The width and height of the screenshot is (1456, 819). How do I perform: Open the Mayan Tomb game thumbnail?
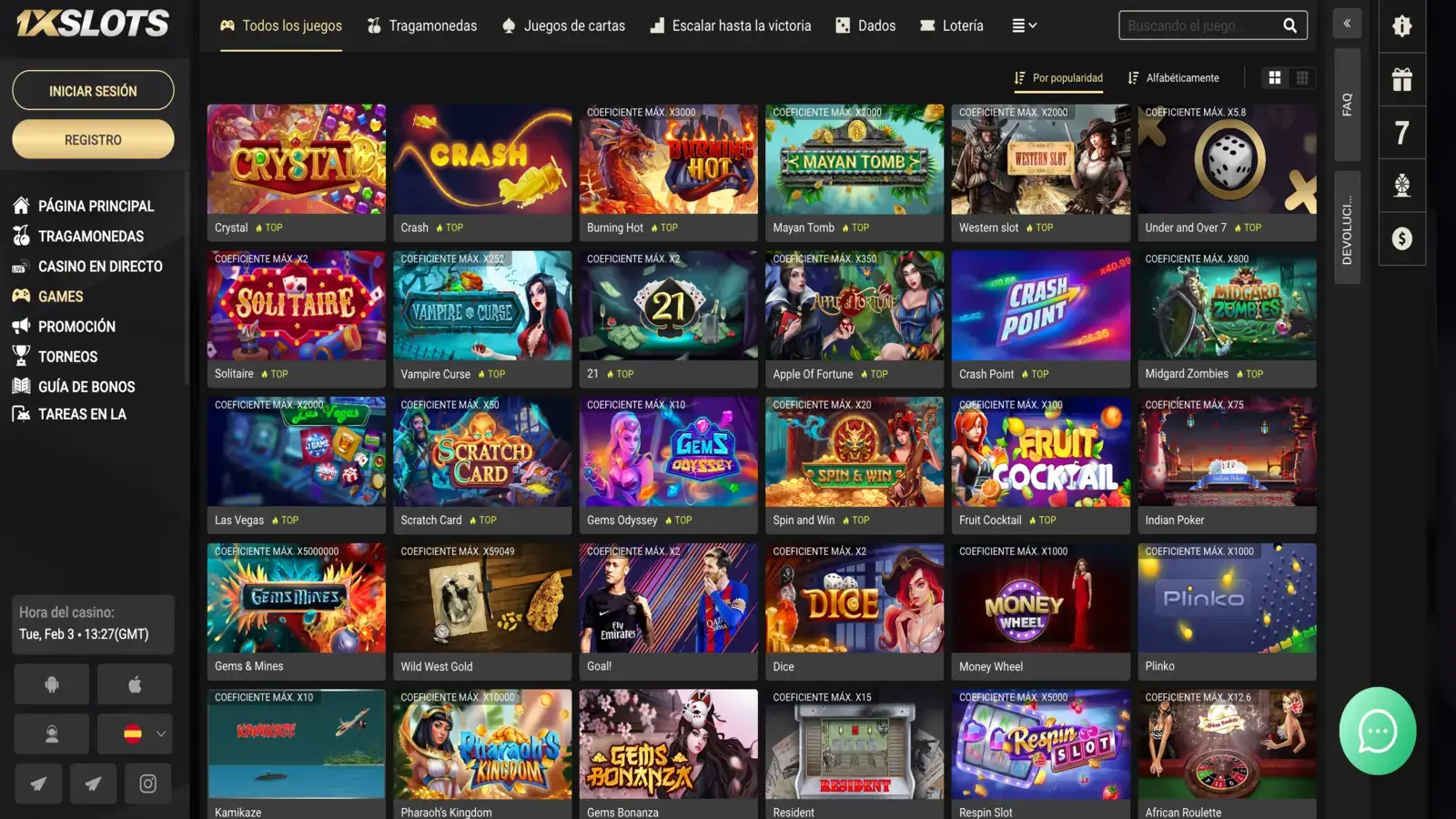point(854,160)
